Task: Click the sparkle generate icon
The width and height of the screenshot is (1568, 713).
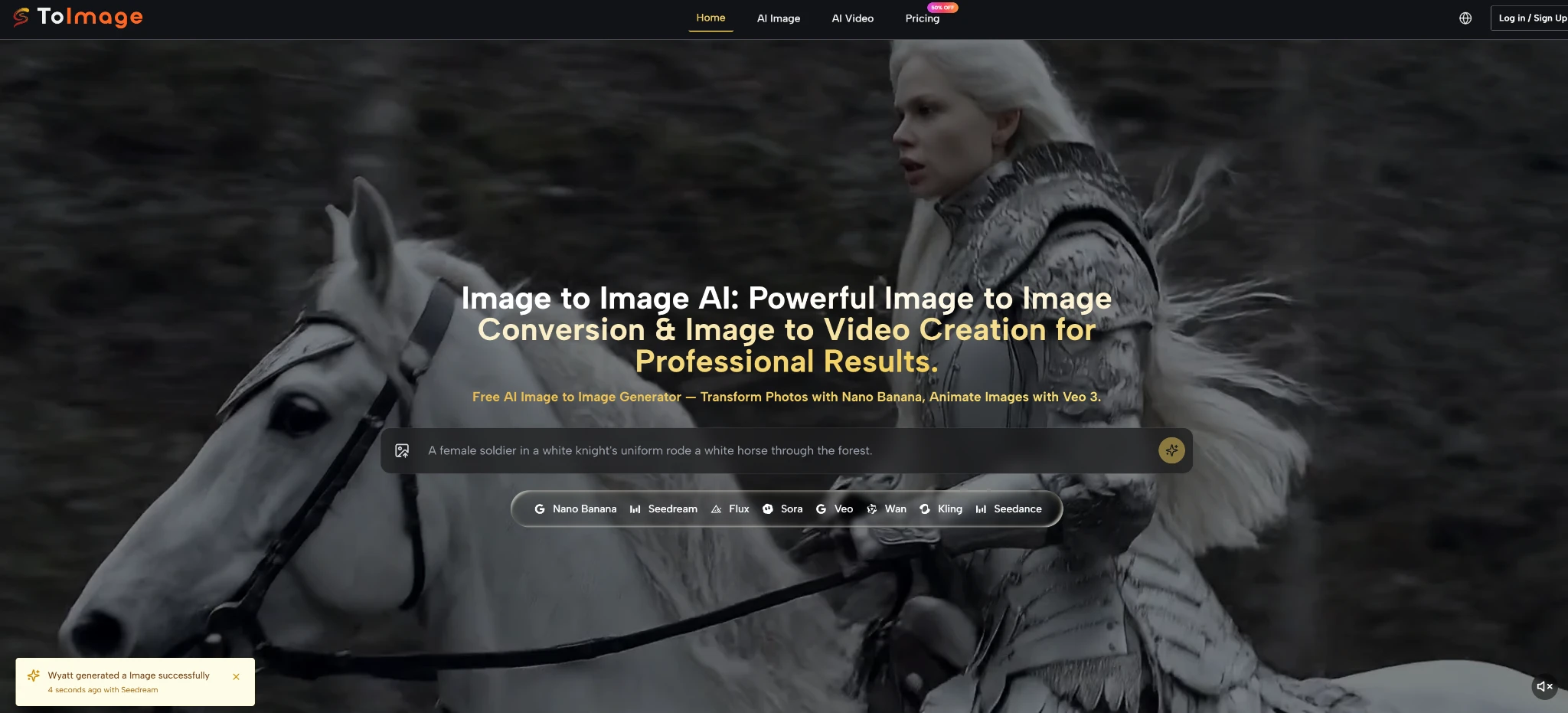Action: (x=1171, y=450)
